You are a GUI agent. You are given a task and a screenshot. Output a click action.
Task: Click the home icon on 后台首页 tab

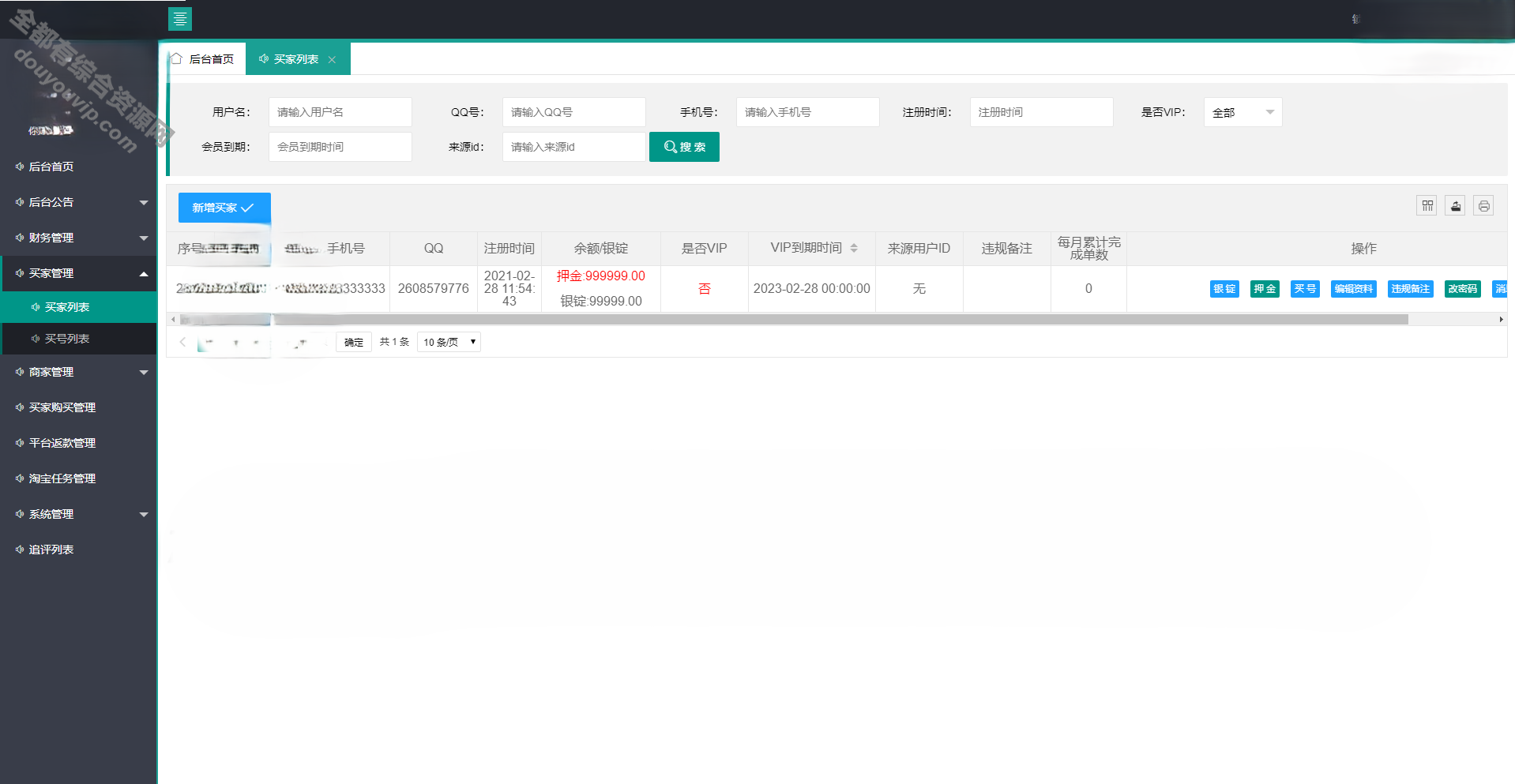click(x=177, y=58)
